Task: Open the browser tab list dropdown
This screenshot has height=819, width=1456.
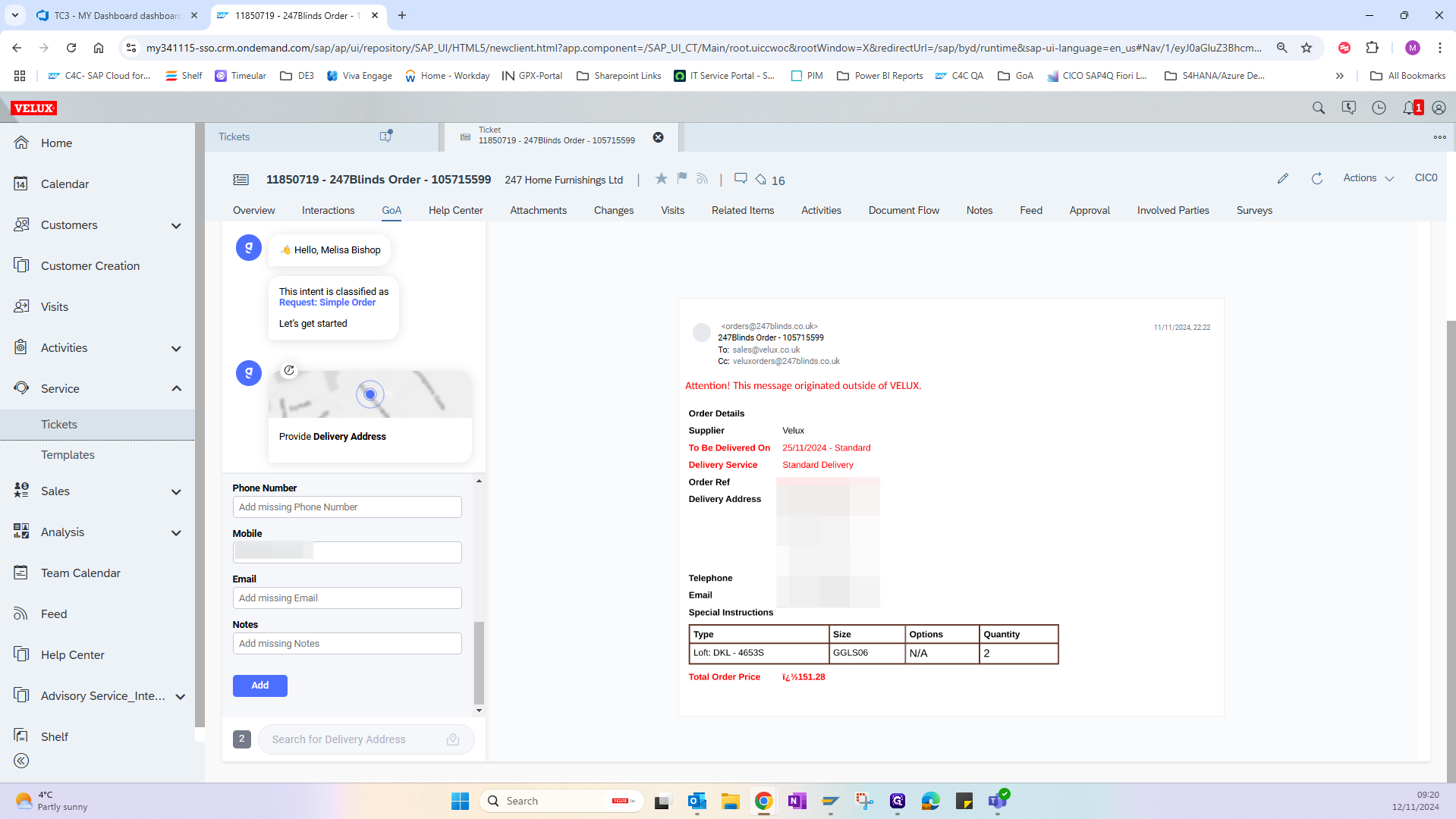Action: point(14,15)
